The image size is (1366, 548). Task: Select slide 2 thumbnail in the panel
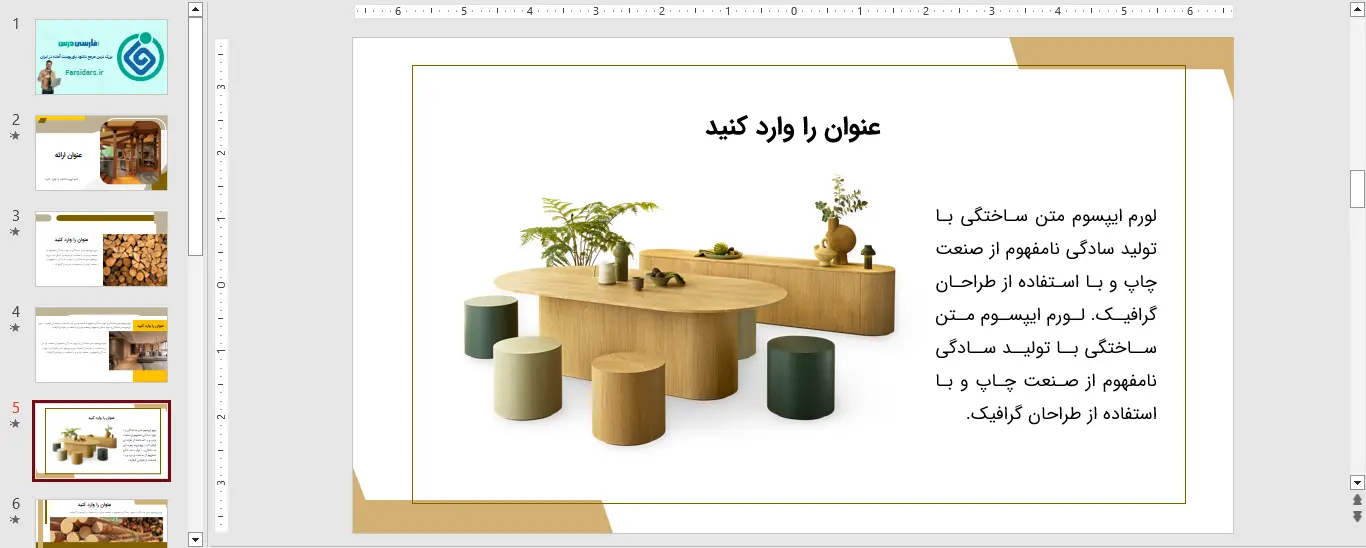[x=102, y=153]
